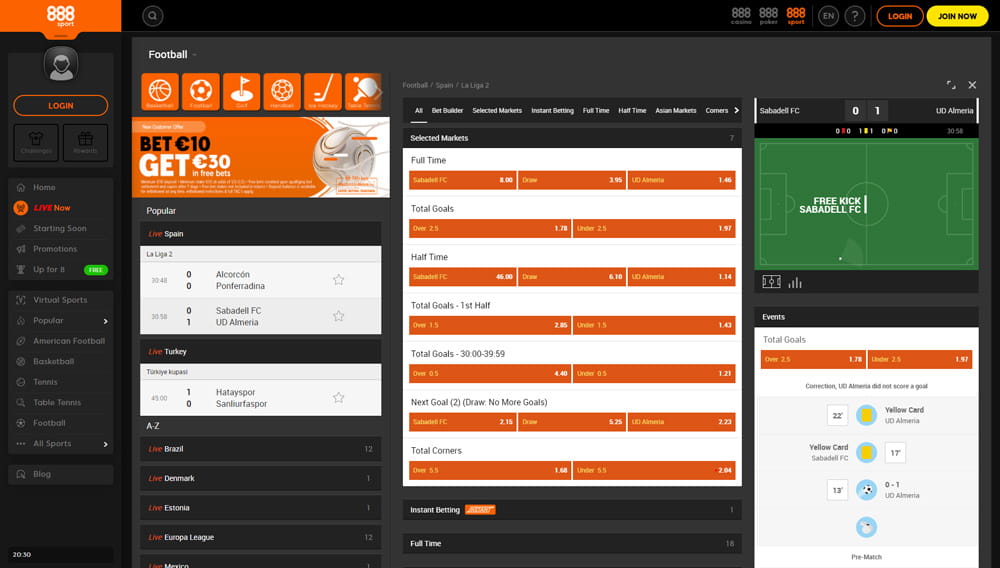Bet on Sabadell FC full time 8.00

point(462,180)
